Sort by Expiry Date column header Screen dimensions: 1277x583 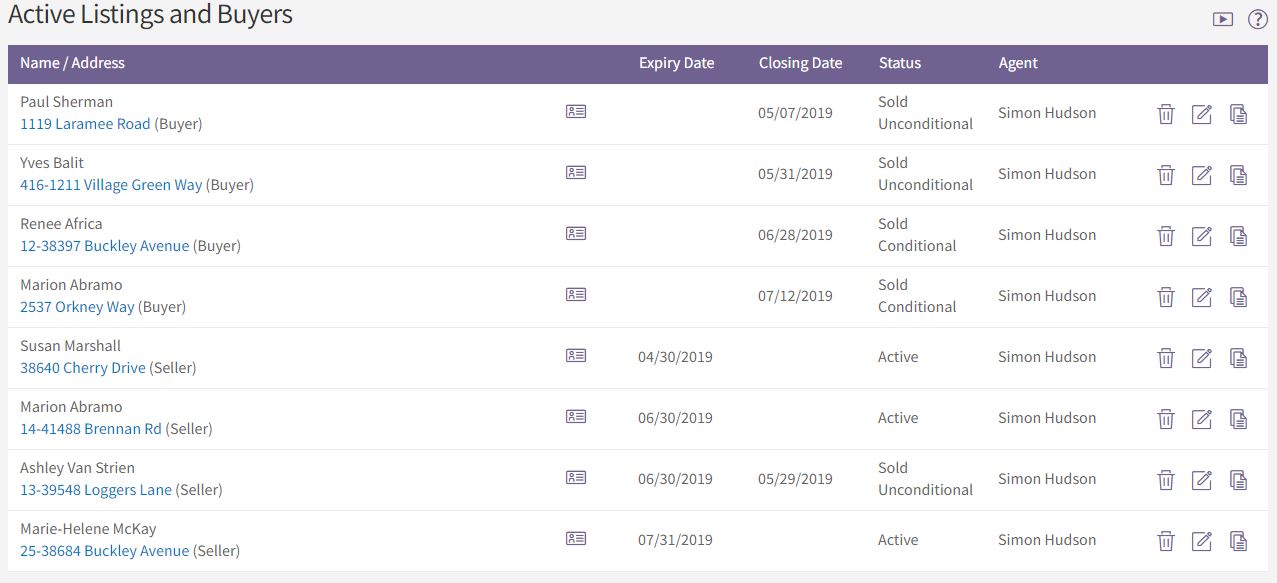[677, 63]
